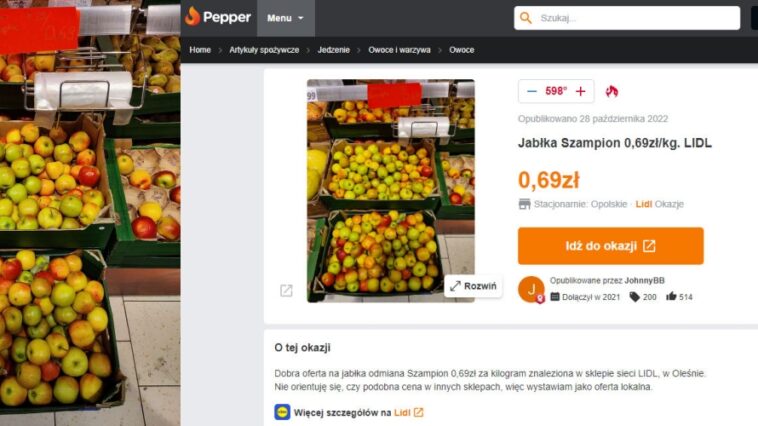Open the Lidl Okazje merchant link

tap(659, 204)
